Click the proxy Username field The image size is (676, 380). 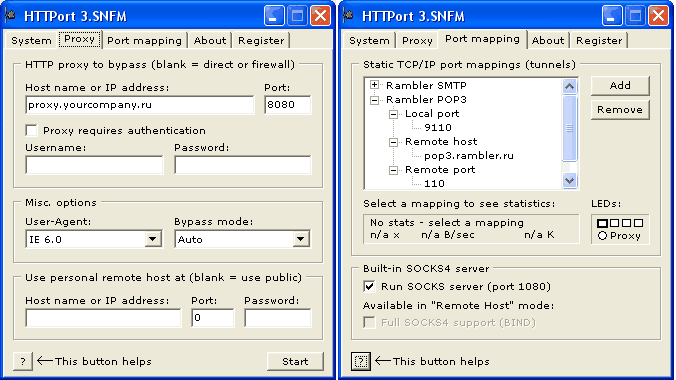pyautogui.click(x=94, y=165)
